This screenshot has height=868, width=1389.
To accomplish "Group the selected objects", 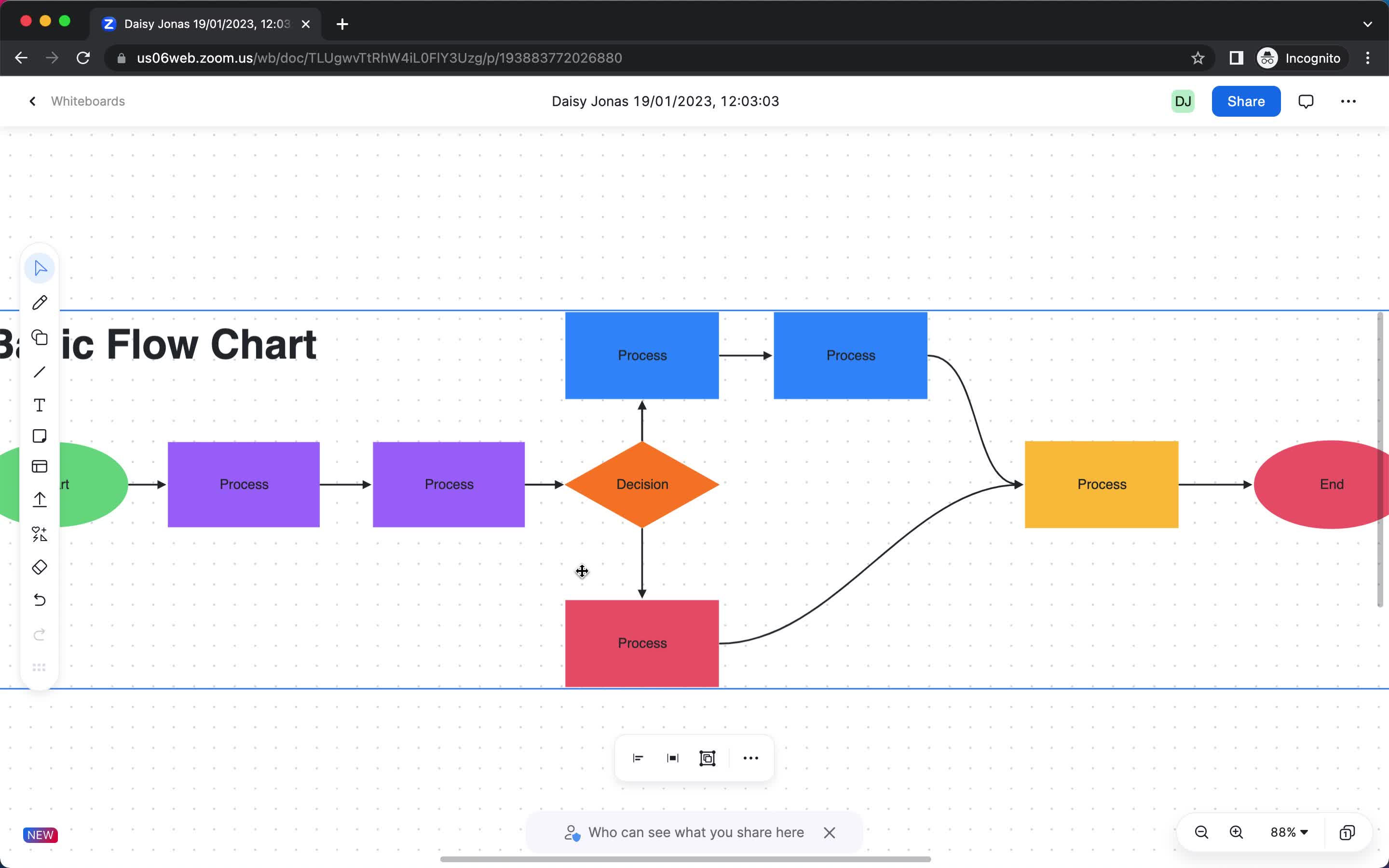I will tap(708, 759).
